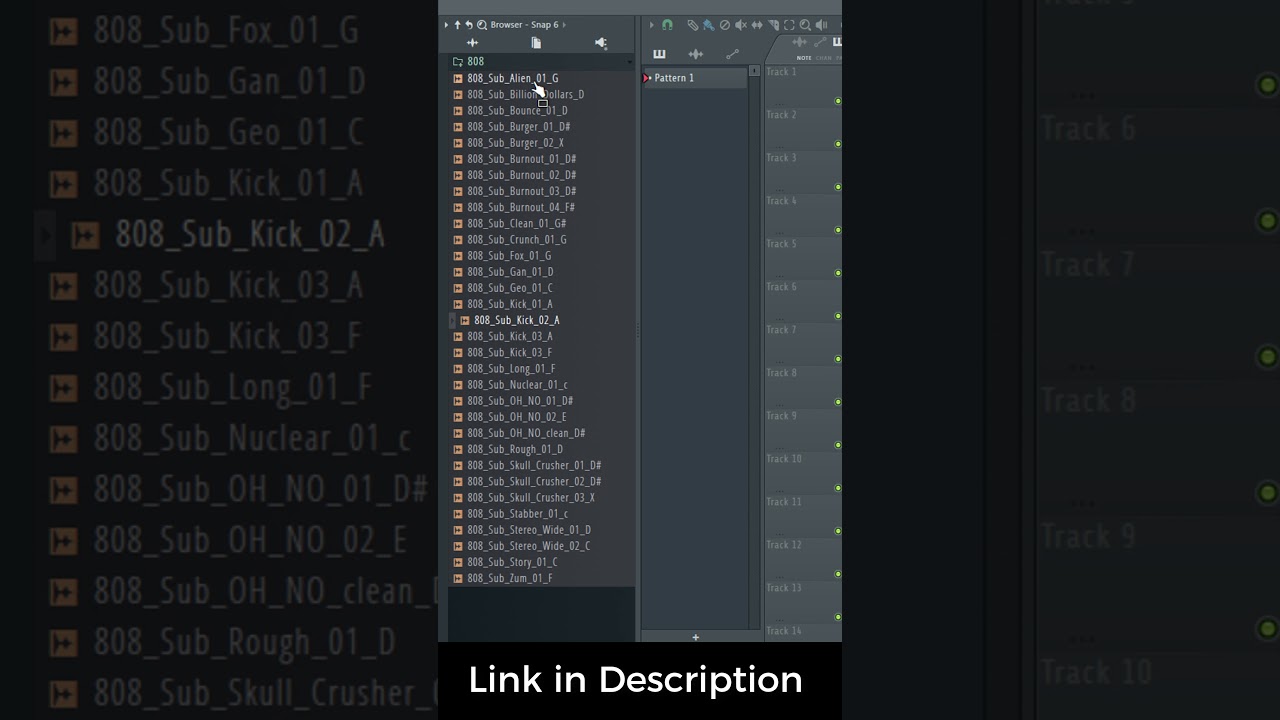The image size is (1280, 720).
Task: Mute Track 6 with its green LED
Action: point(838,316)
